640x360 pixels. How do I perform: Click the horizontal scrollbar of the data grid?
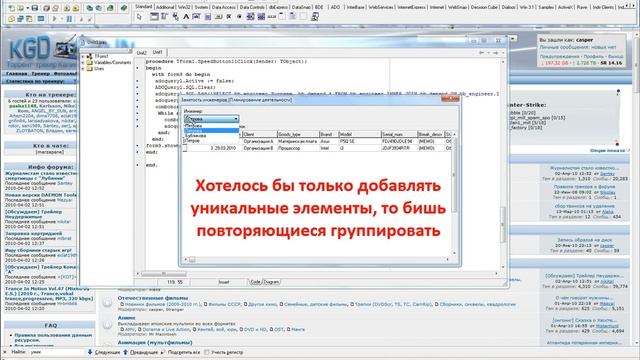click(317, 259)
